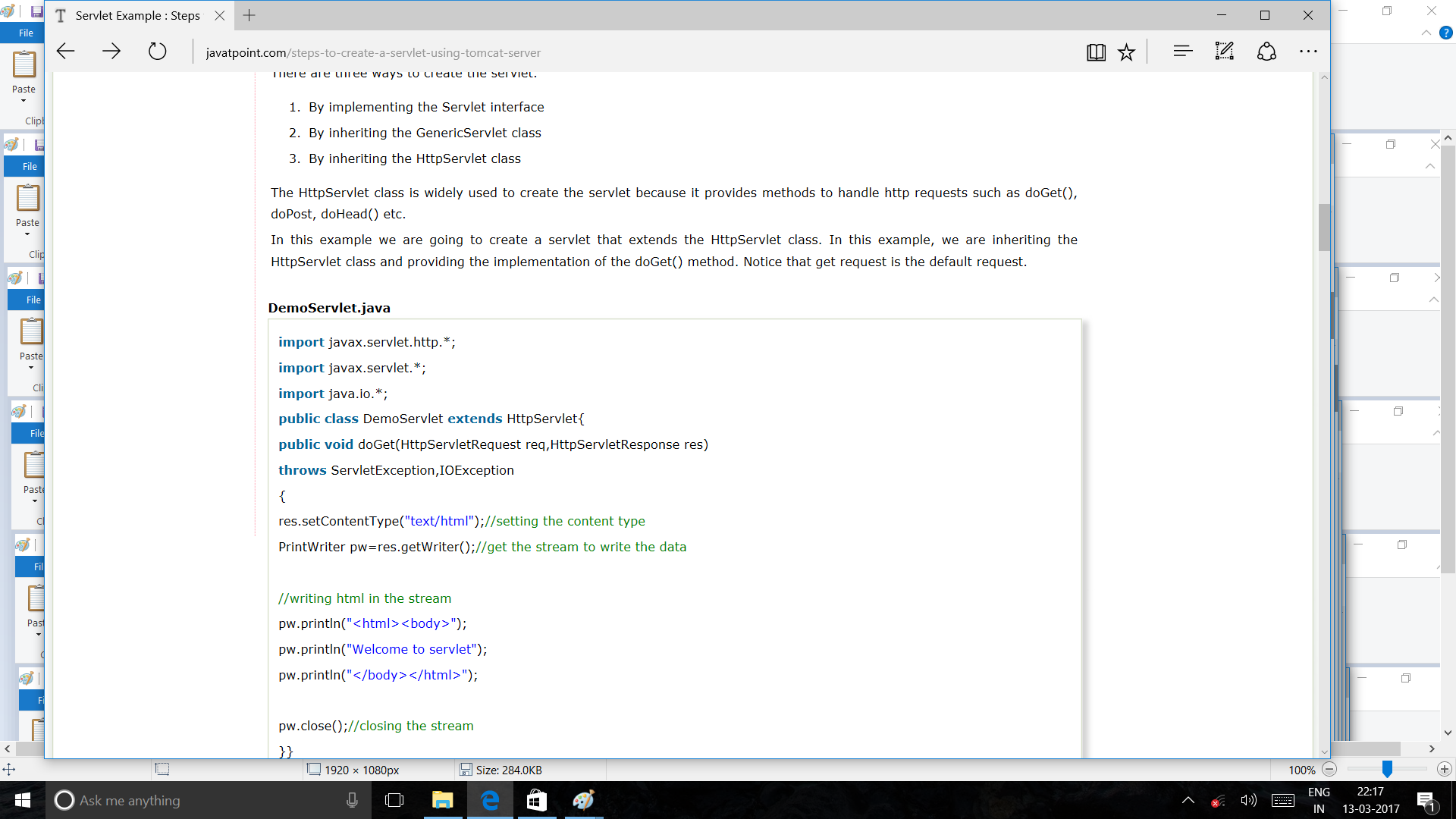
Task: Make a Web Note pen icon
Action: click(x=1225, y=52)
